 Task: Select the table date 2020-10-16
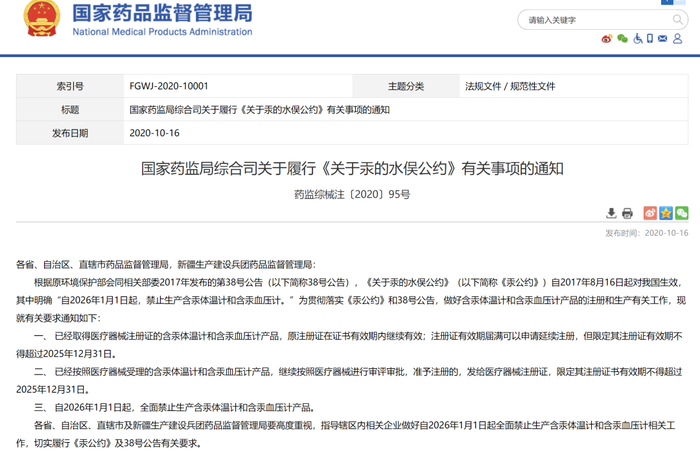point(154,133)
